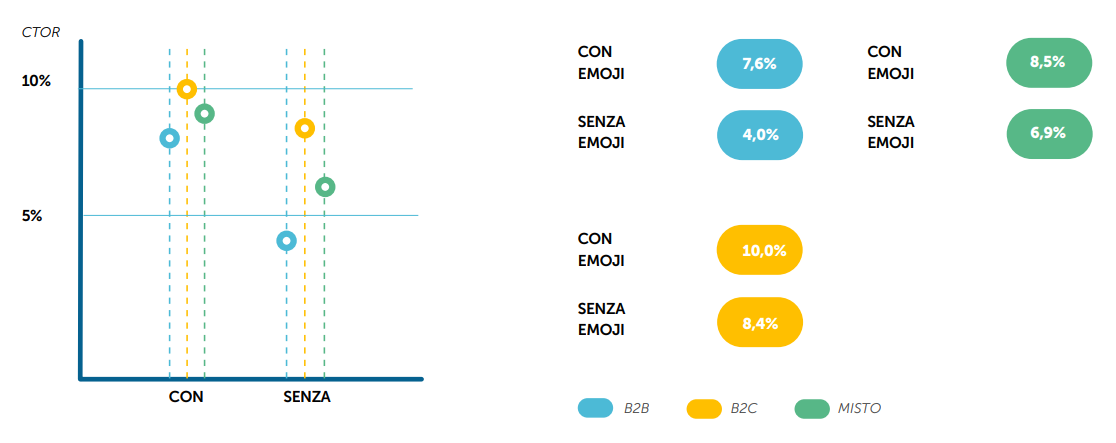This screenshot has width=1116, height=443.
Task: Click the green MISTO marker above CON
Action: [x=204, y=114]
